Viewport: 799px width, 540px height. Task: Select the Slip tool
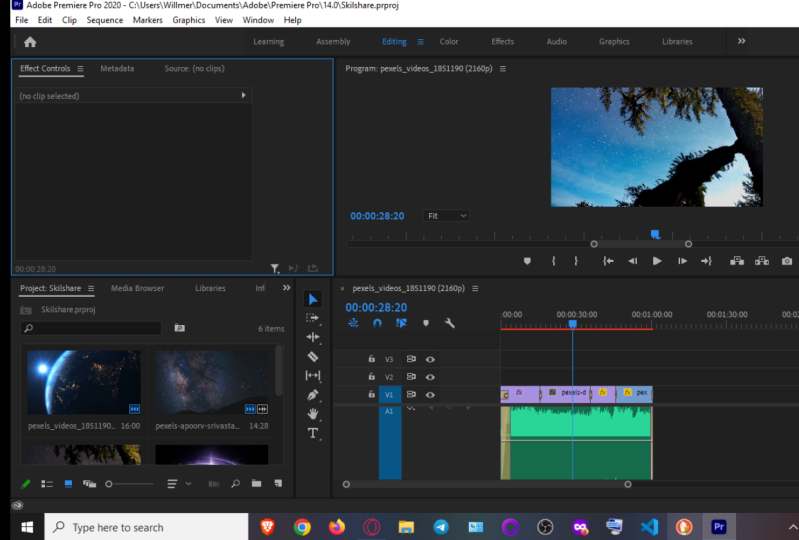pyautogui.click(x=312, y=375)
